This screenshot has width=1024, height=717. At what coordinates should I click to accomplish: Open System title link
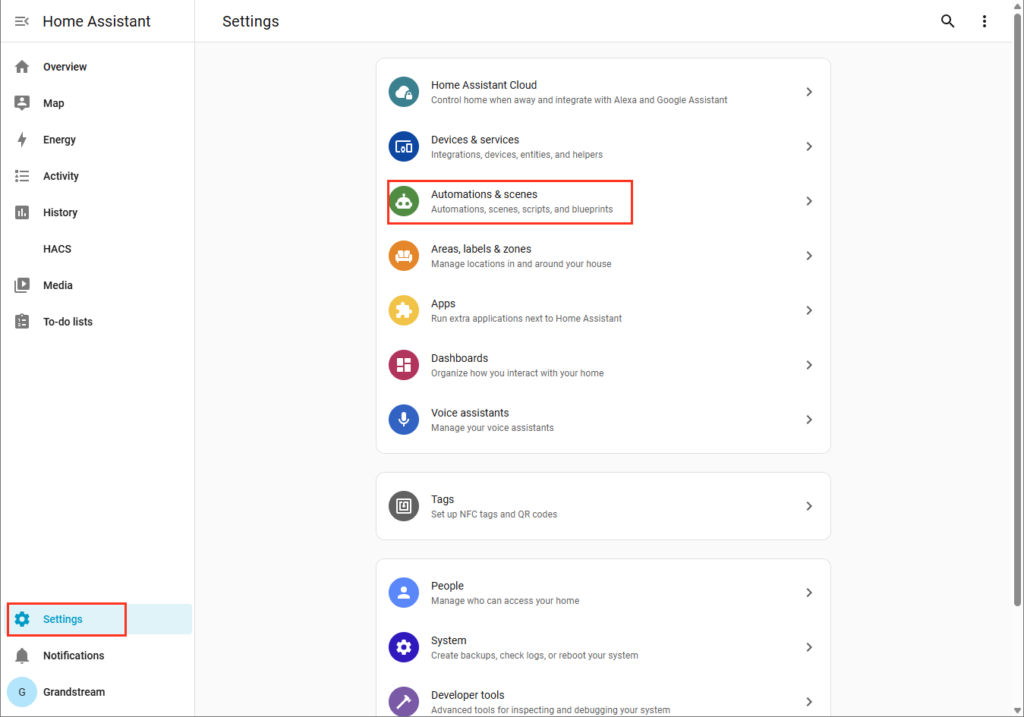[x=449, y=640]
